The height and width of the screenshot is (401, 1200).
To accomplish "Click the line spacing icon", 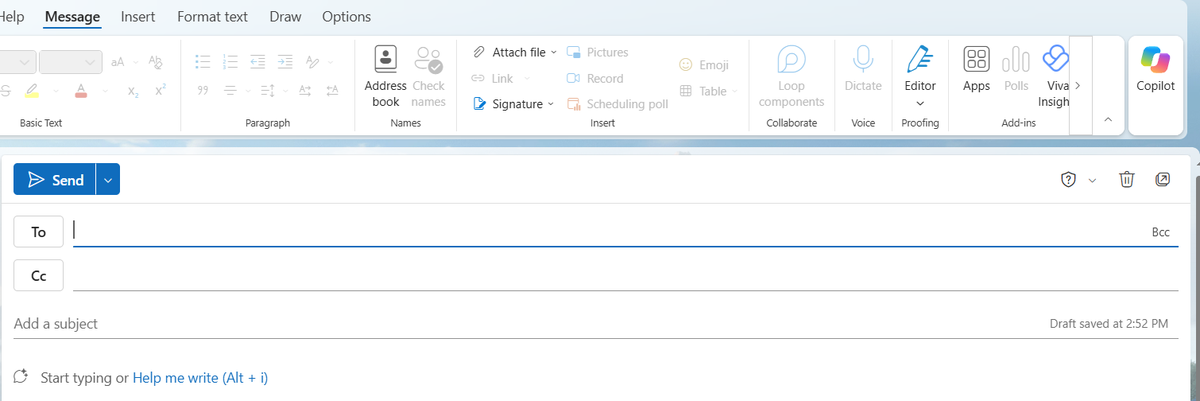I will click(266, 91).
